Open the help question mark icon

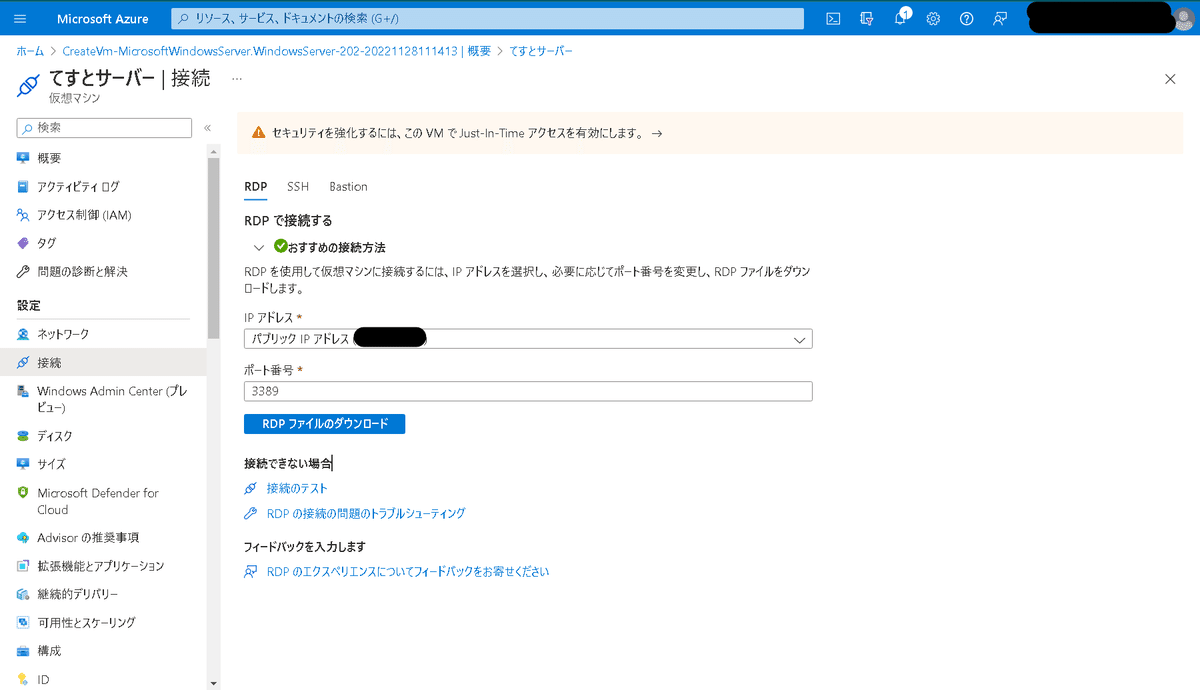[x=966, y=19]
